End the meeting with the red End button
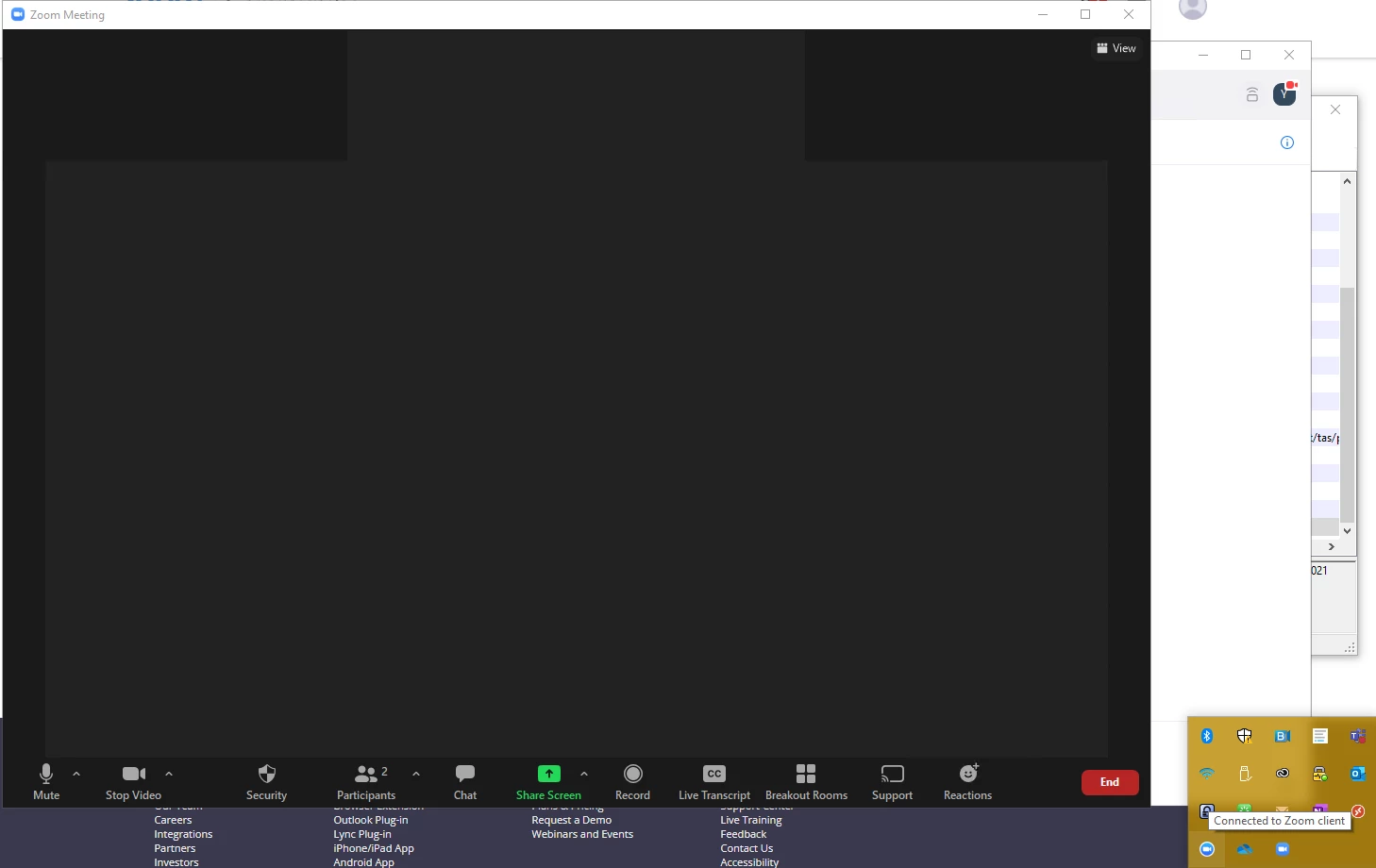 click(1110, 782)
